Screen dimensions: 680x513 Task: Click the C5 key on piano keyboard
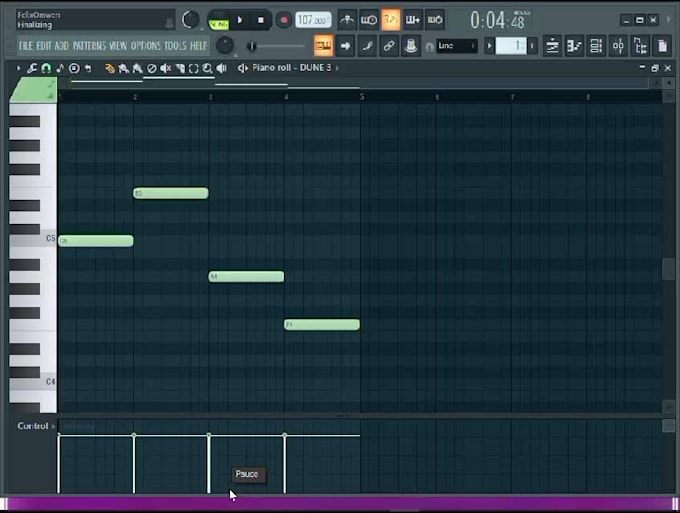(x=33, y=240)
